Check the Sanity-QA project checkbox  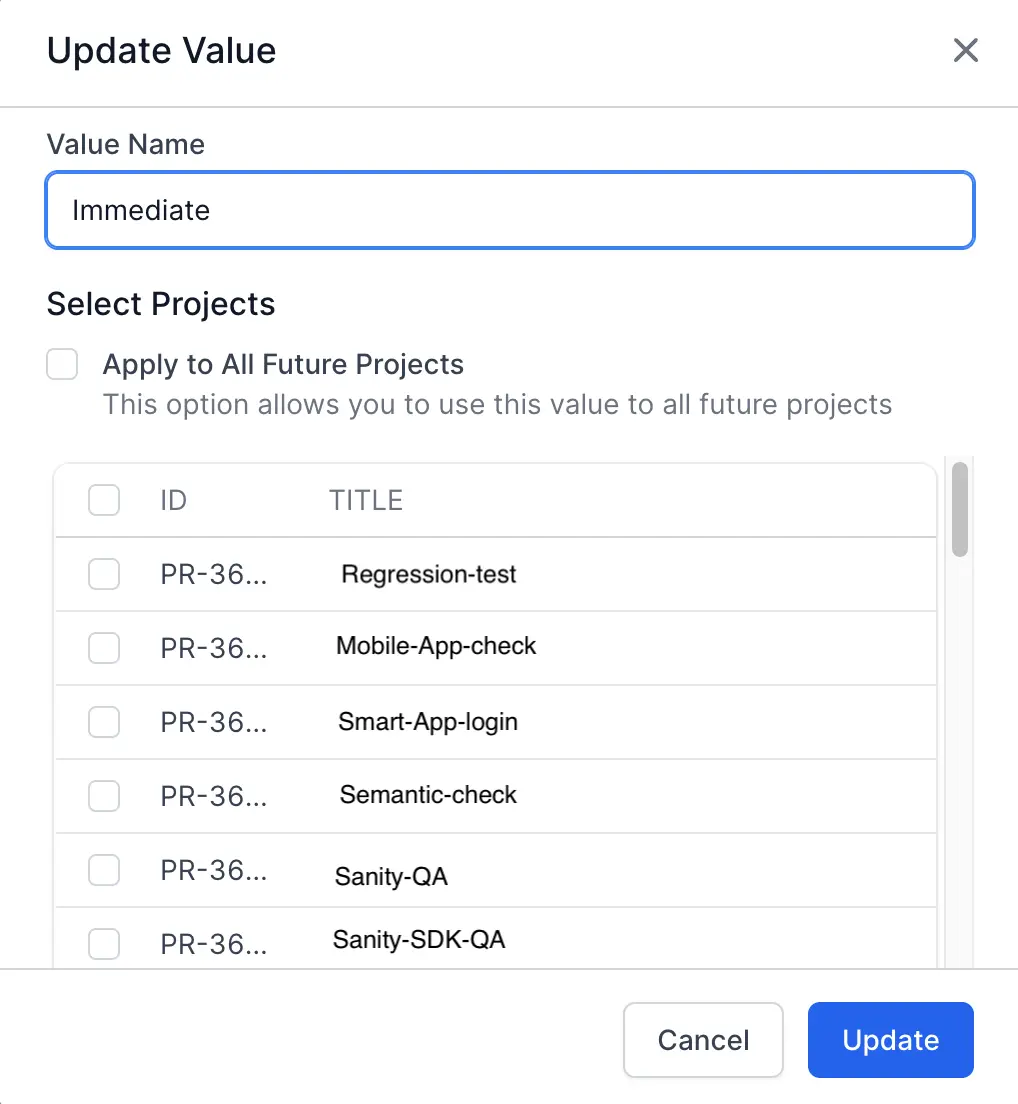click(x=104, y=870)
